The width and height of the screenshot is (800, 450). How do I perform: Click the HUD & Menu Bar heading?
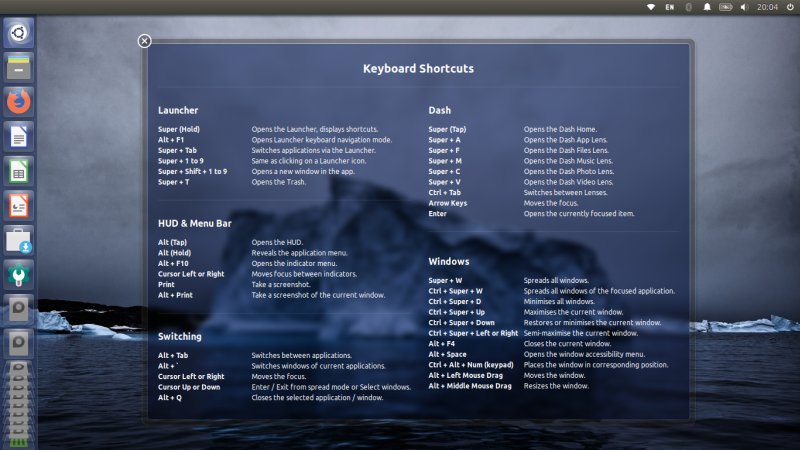[194, 223]
